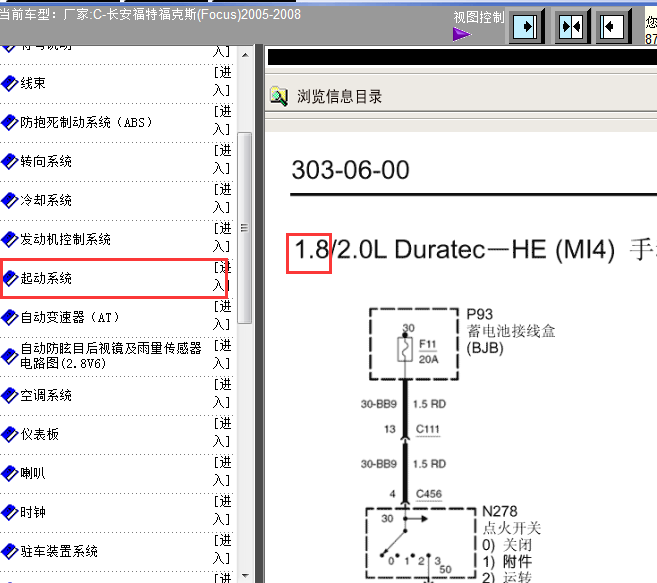
Task: Click the F11 20A fuse label
Action: pos(428,351)
